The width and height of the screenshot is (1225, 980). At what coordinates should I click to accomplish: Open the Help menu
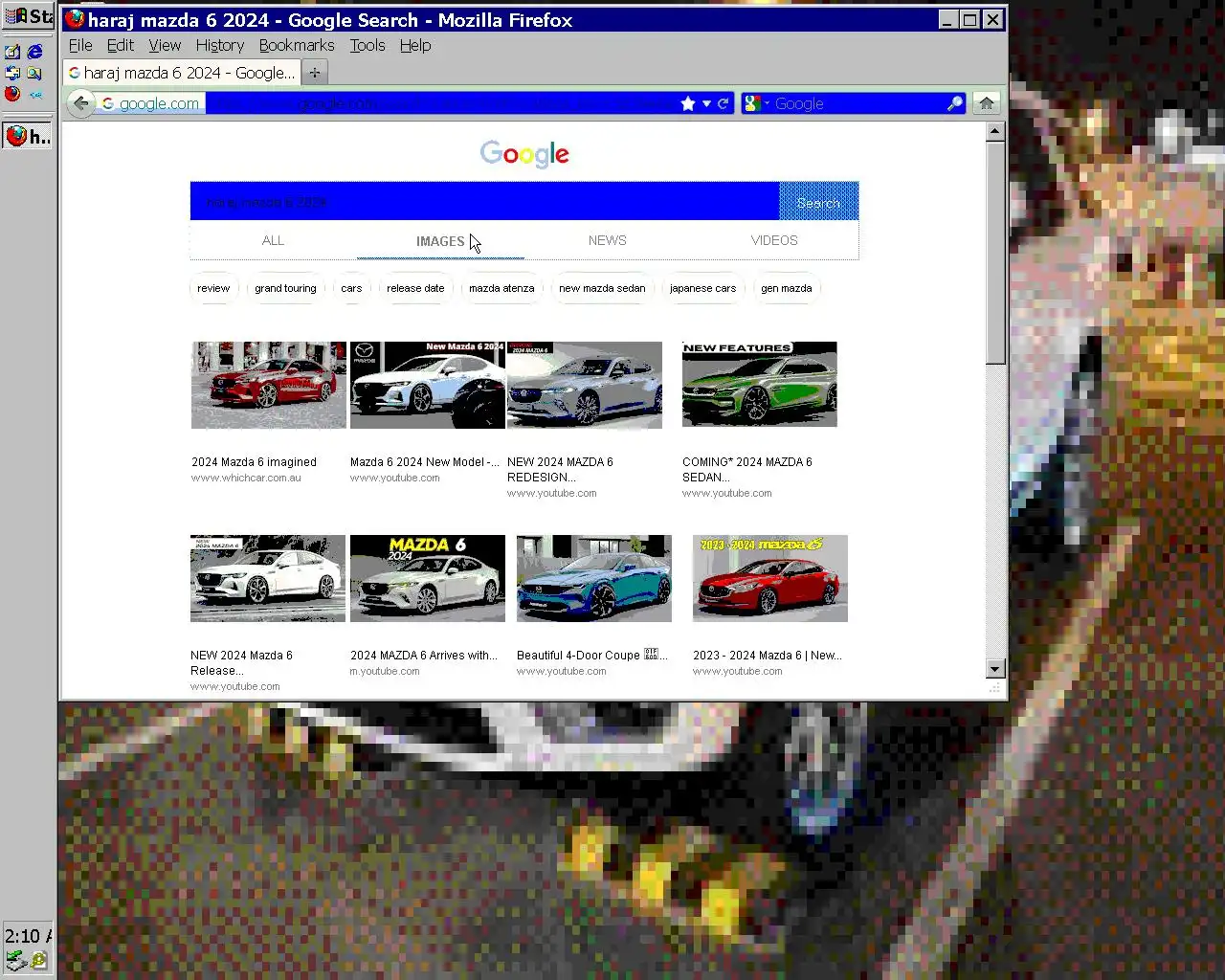point(415,45)
